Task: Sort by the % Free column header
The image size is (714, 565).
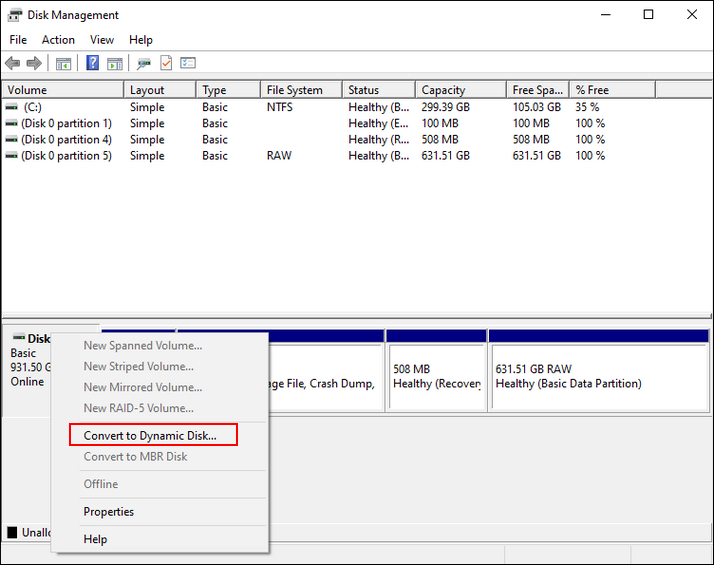Action: (613, 90)
